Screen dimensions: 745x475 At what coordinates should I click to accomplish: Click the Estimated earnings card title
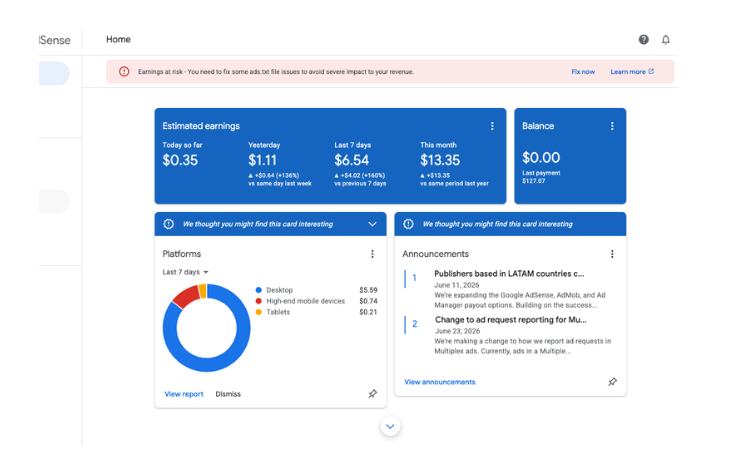coord(201,126)
